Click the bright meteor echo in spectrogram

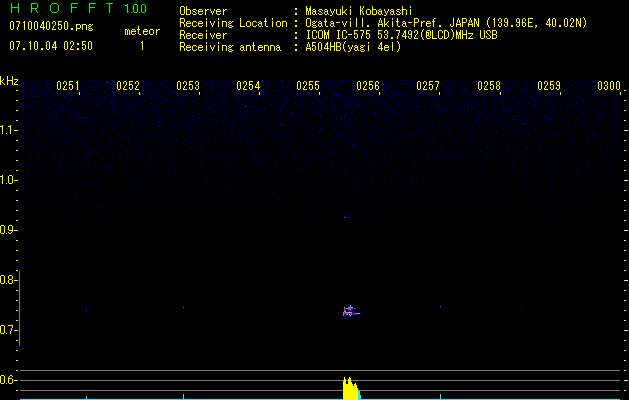click(351, 311)
